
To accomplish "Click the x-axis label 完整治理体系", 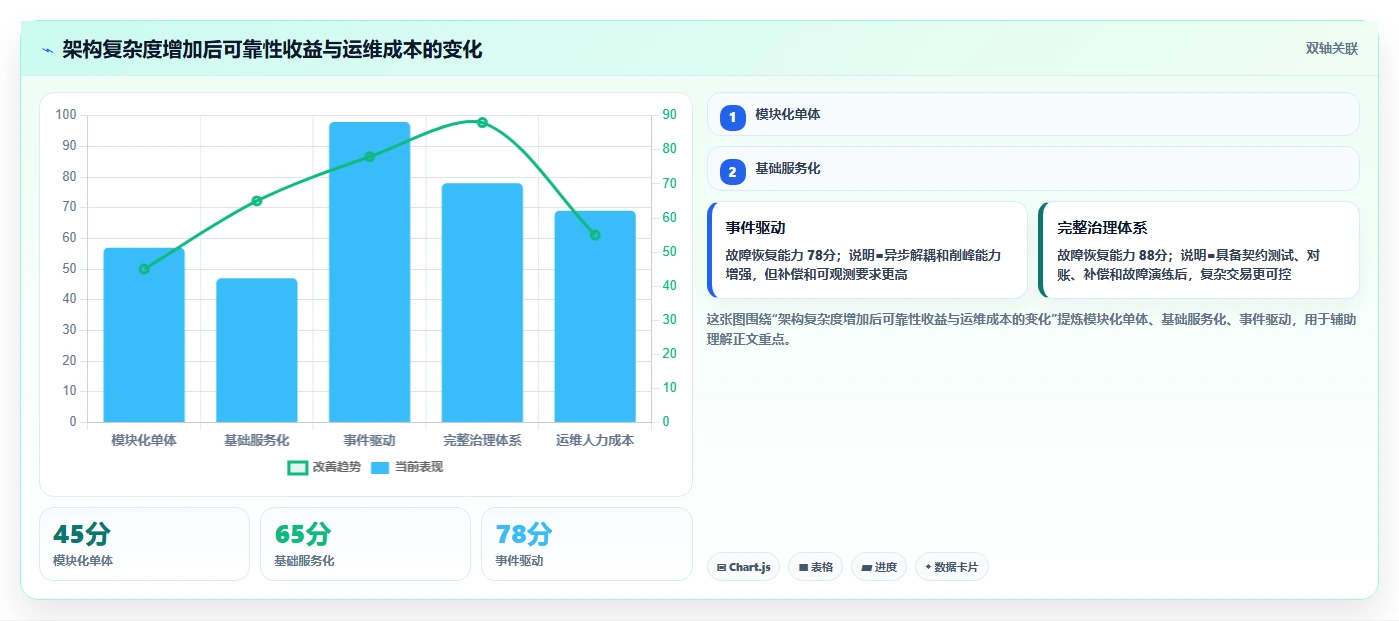I will pyautogui.click(x=482, y=440).
